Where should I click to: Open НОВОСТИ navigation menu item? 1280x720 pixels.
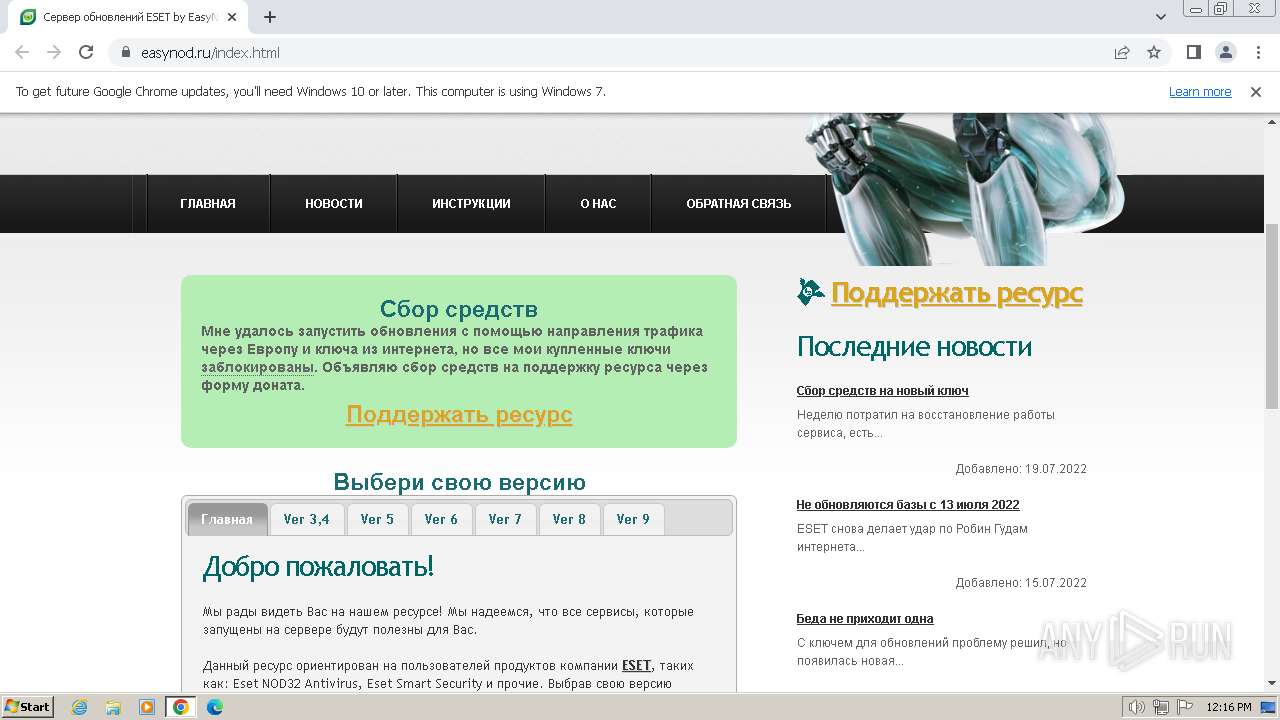pyautogui.click(x=334, y=204)
